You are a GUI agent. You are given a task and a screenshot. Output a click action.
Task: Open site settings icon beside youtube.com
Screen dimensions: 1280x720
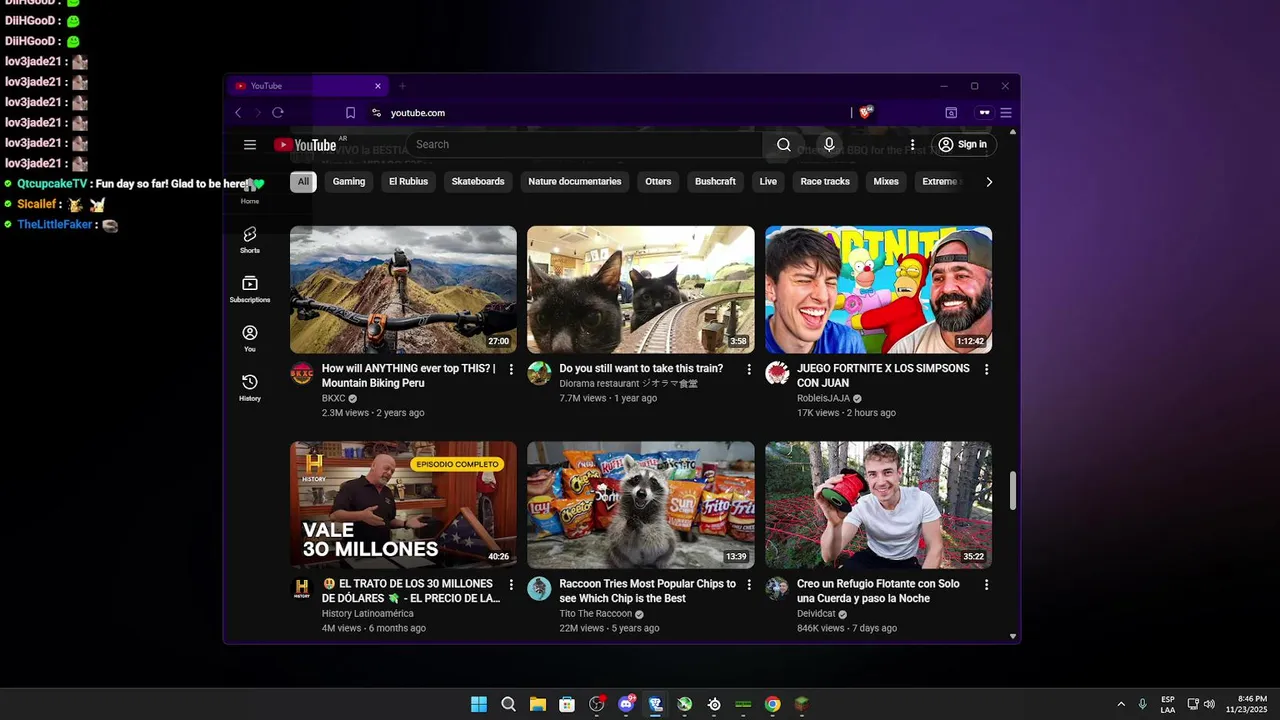(x=376, y=113)
